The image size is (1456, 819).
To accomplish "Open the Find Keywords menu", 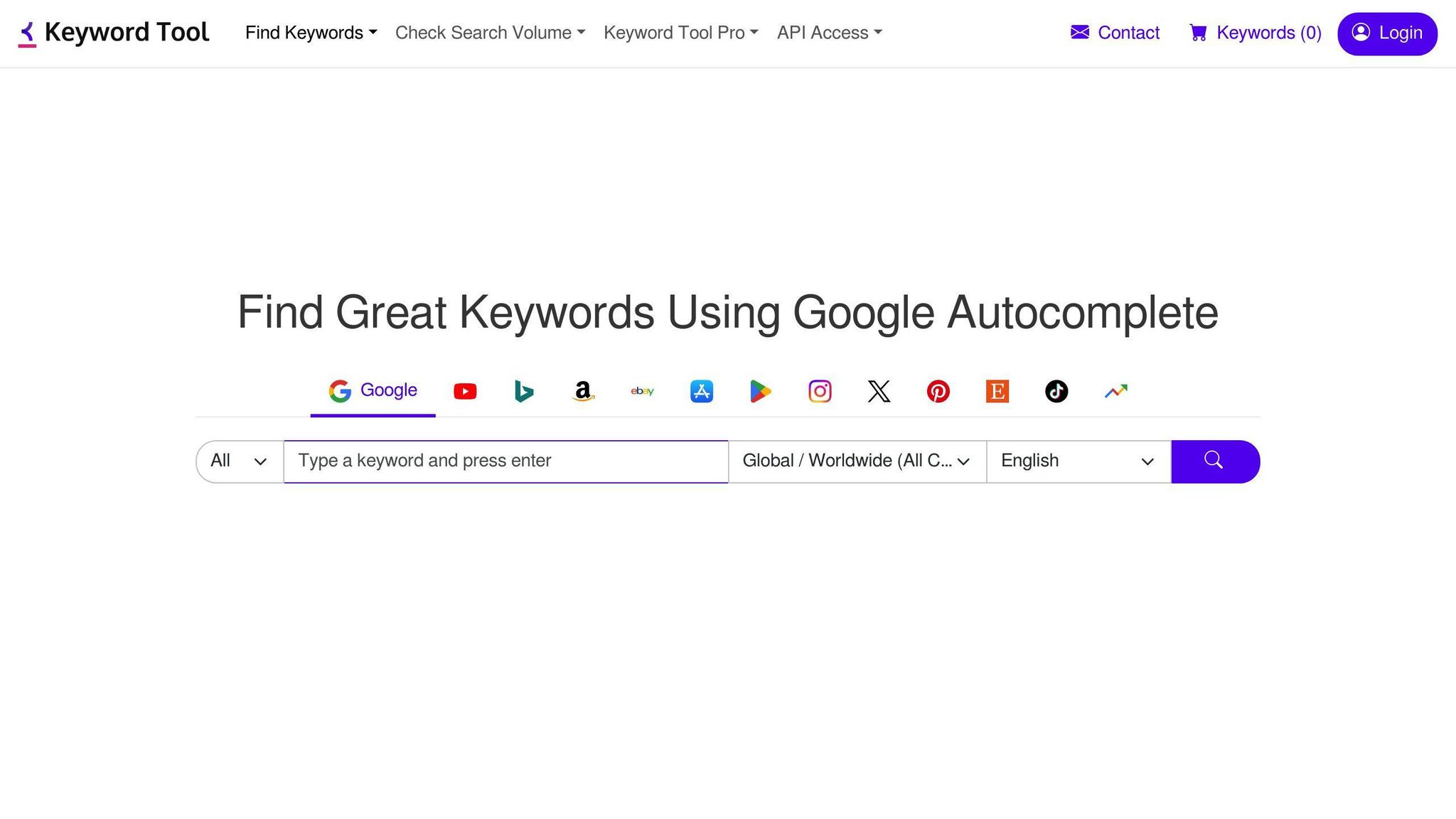I will (x=311, y=33).
